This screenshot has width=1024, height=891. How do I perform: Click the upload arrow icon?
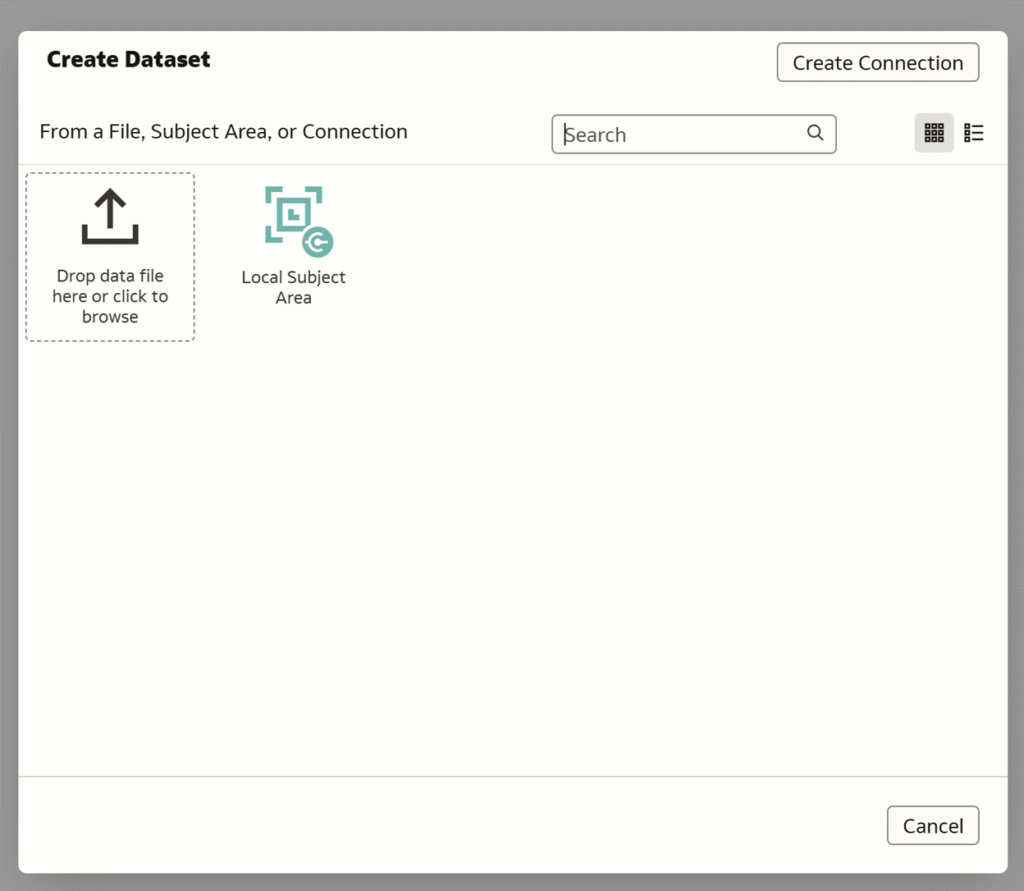110,216
